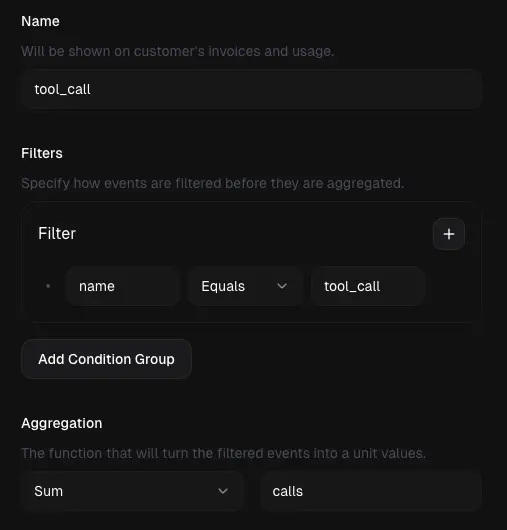Click the invoices and usage helper text
The height and width of the screenshot is (530, 507).
[177, 51]
